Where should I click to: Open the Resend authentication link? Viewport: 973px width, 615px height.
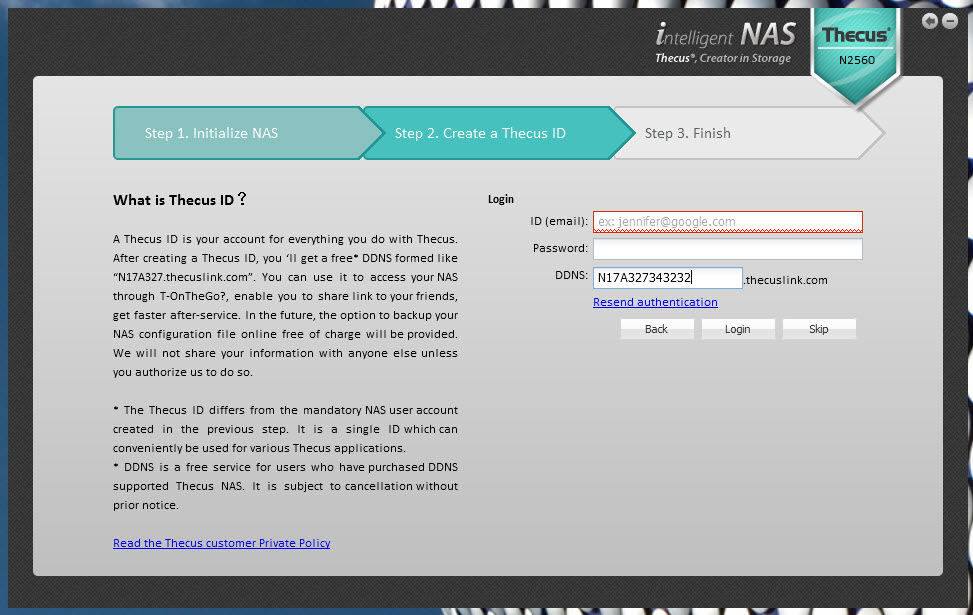655,302
